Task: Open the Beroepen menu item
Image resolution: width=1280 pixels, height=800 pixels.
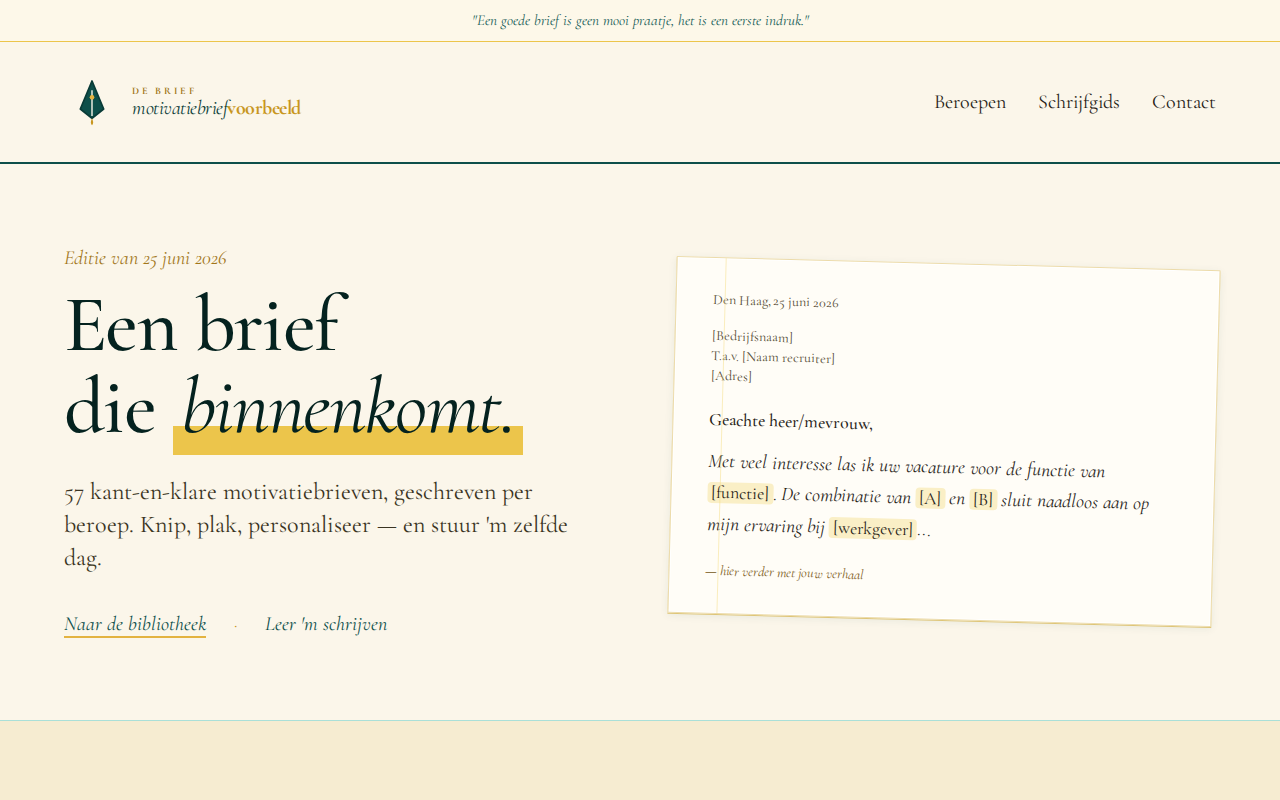Action: click(x=970, y=102)
